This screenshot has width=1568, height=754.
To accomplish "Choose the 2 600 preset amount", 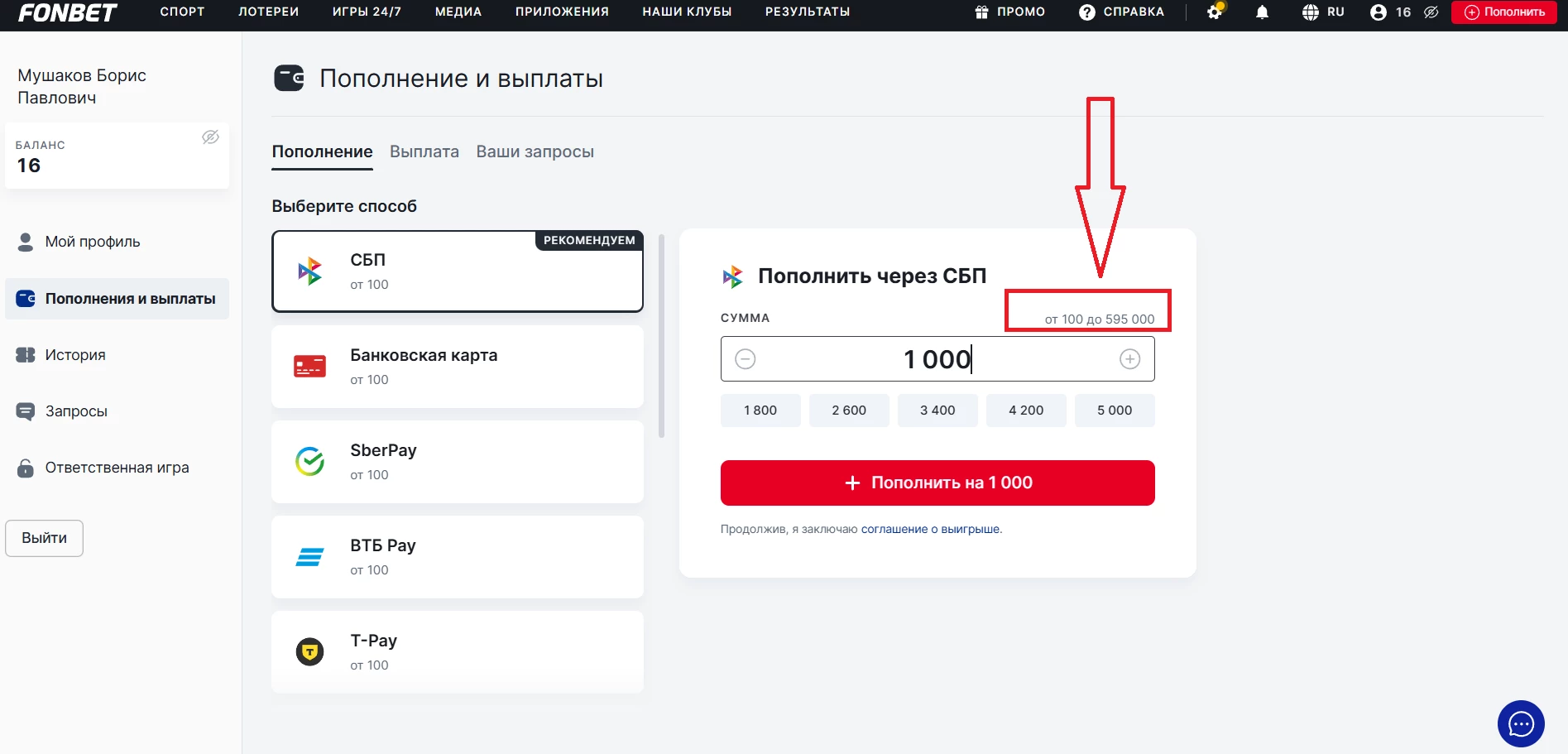I will (x=849, y=411).
